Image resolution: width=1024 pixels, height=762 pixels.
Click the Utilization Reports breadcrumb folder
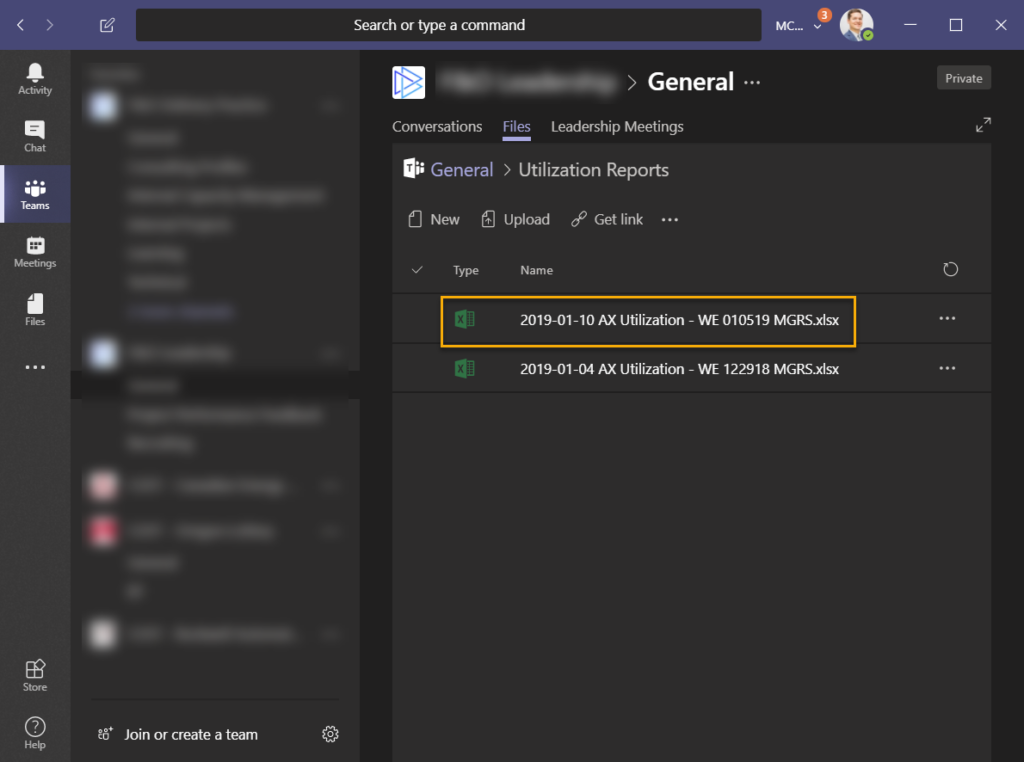[594, 170]
